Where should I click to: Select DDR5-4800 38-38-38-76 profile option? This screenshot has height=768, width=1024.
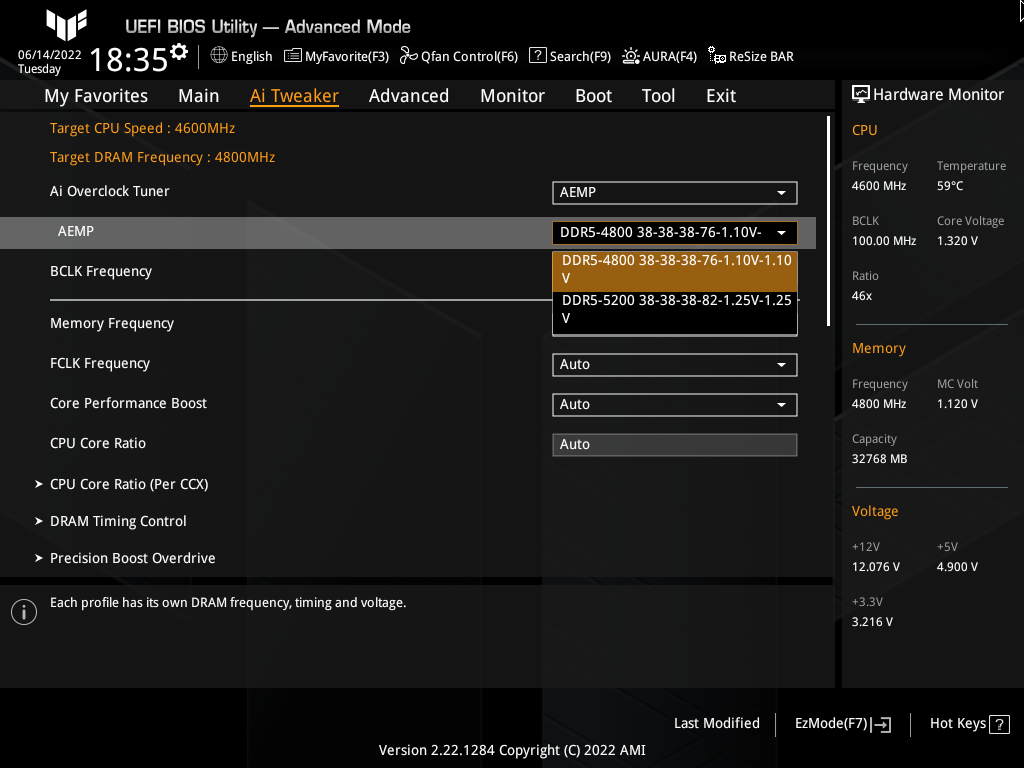coord(675,270)
